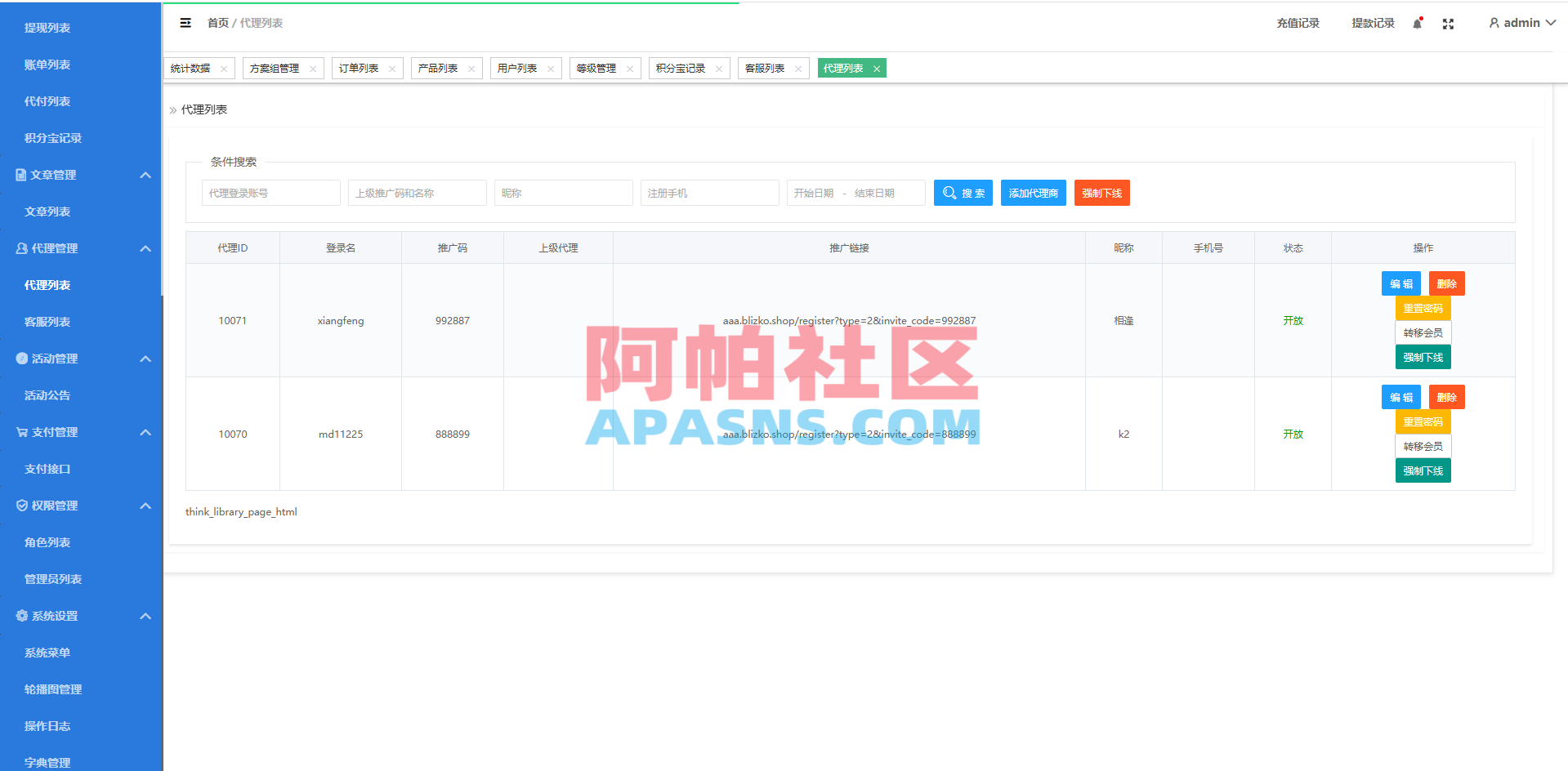The height and width of the screenshot is (771, 1568).
Task: Focus the 注册手机 input field
Action: (710, 193)
